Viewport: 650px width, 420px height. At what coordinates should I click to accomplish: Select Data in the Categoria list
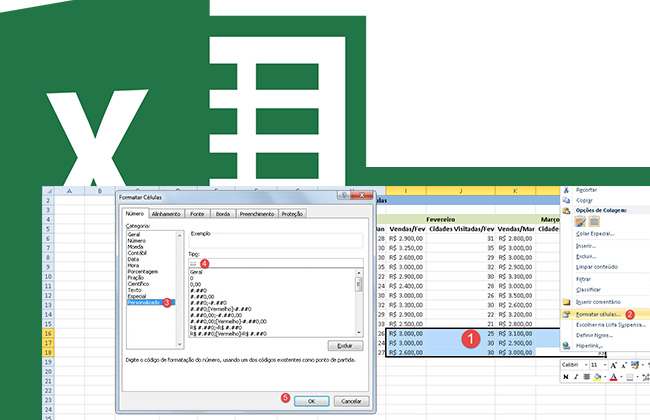(133, 259)
